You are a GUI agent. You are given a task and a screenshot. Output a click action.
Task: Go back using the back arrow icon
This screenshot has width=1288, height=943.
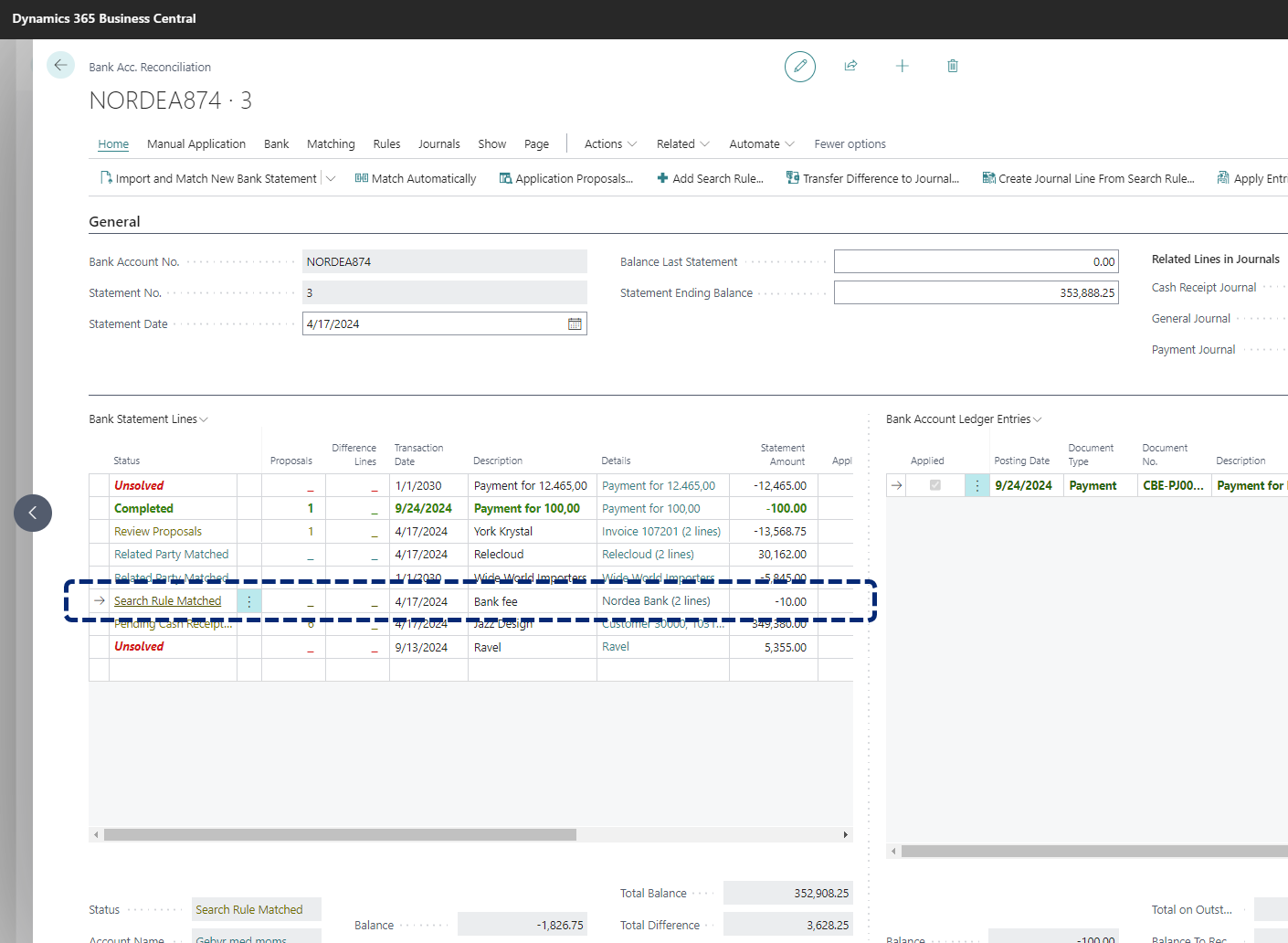[x=60, y=65]
